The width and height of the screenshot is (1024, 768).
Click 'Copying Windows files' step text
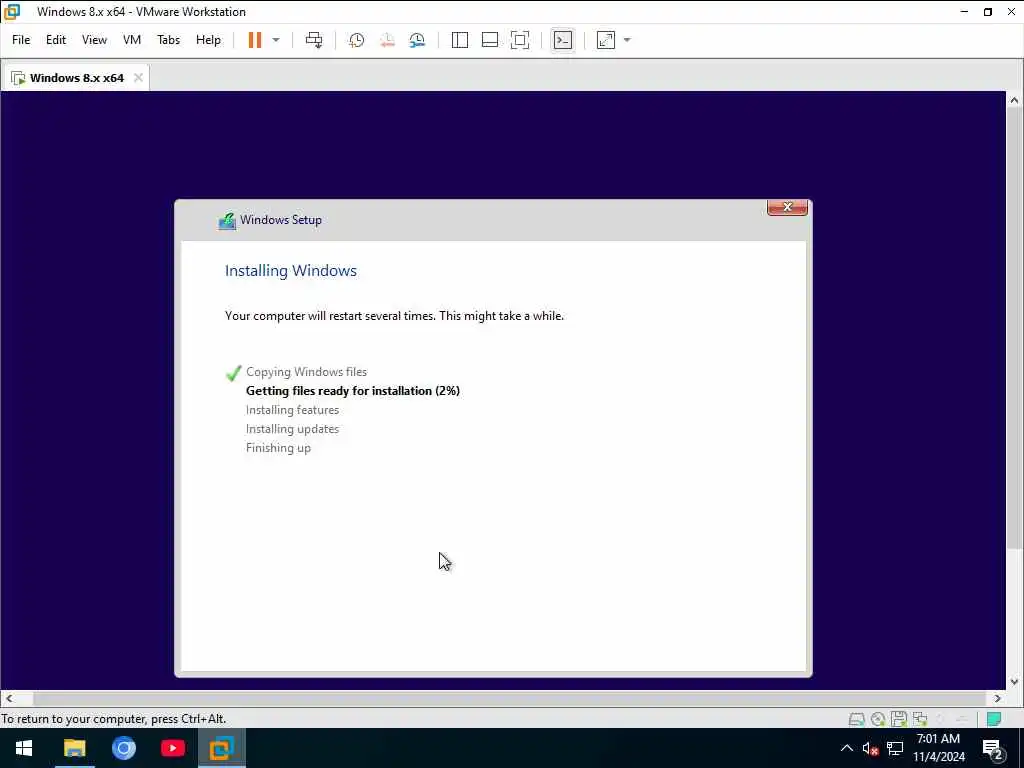click(306, 372)
